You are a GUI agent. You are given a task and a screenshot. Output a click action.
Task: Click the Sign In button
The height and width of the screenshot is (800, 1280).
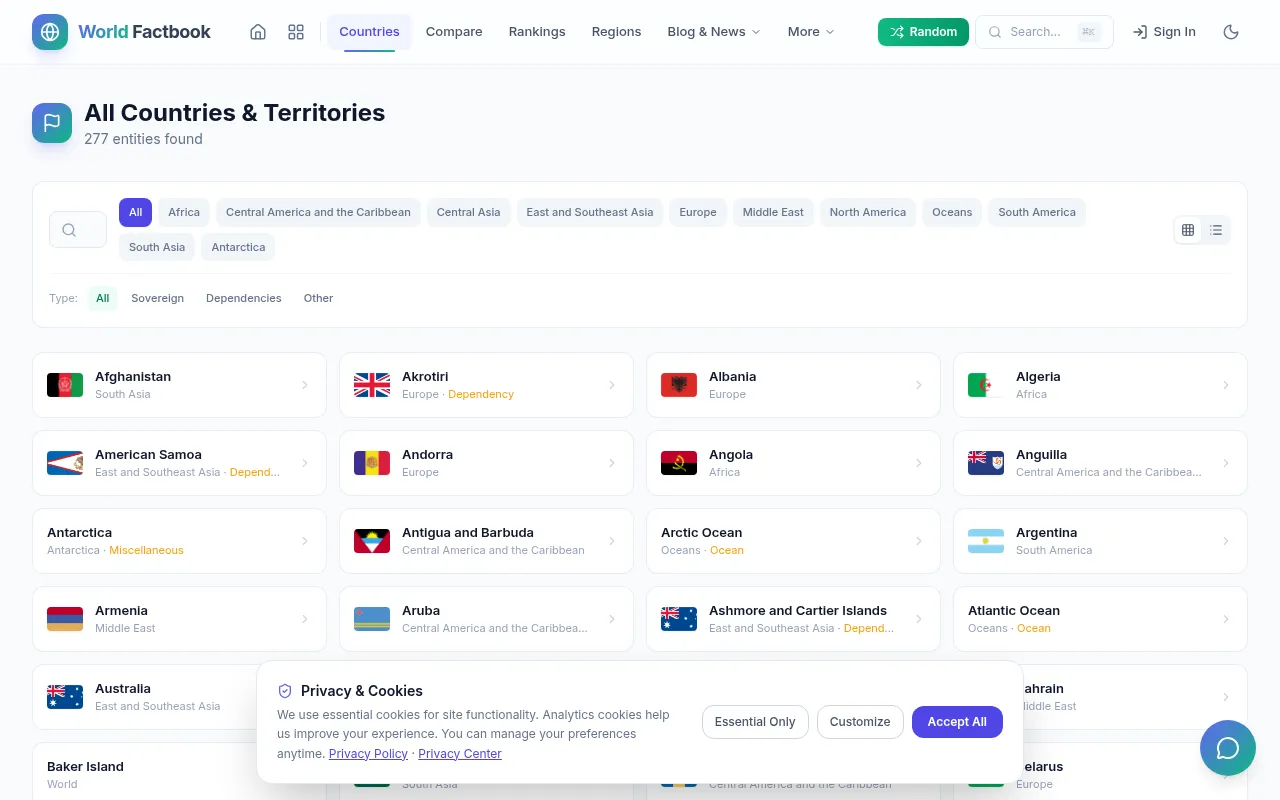1164,32
